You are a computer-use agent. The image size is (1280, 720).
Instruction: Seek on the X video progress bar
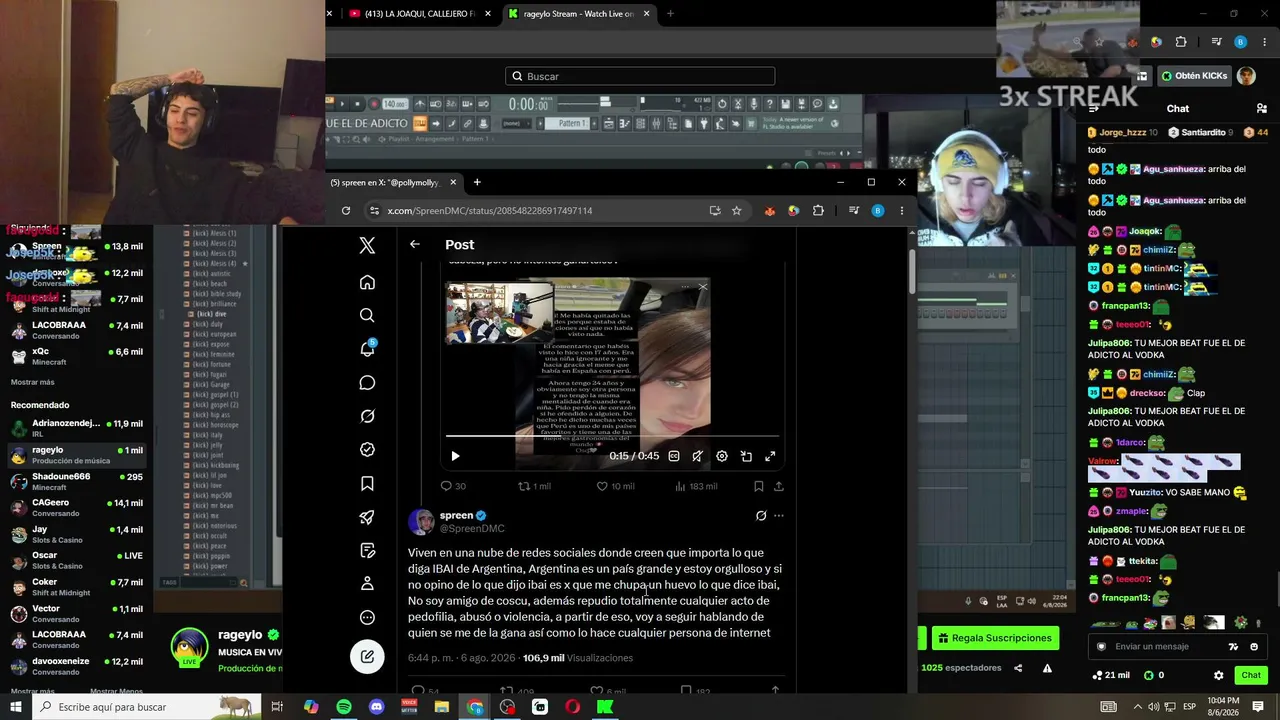coord(612,436)
